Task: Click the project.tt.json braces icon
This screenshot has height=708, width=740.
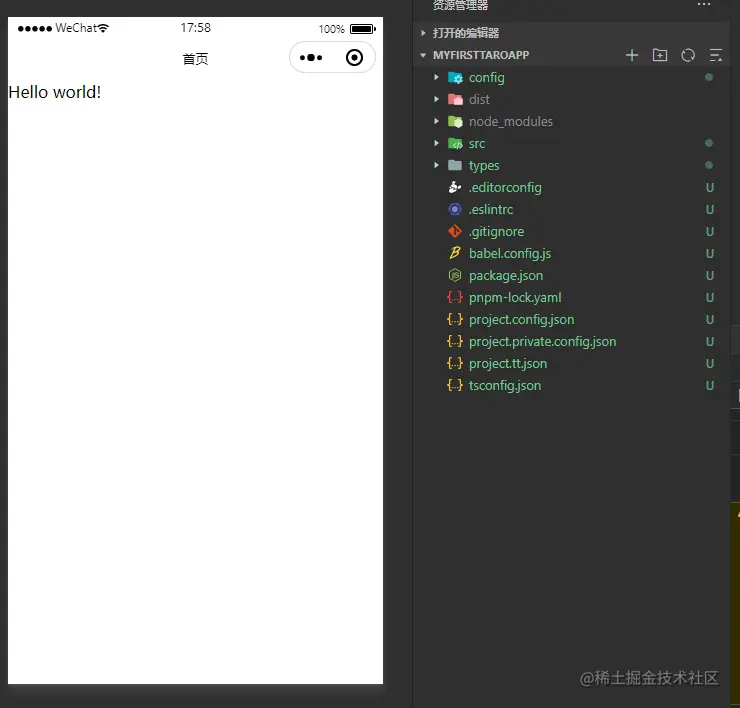Action: point(455,363)
